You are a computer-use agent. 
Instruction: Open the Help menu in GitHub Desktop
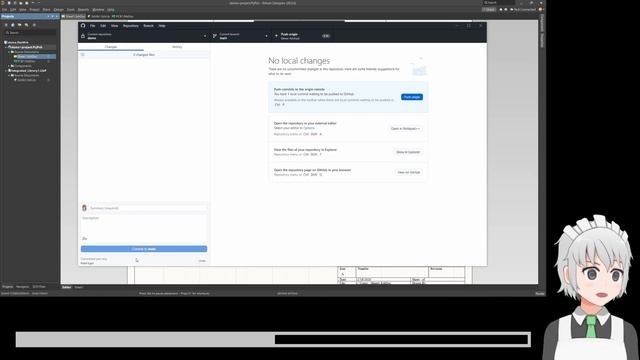pyautogui.click(x=162, y=26)
